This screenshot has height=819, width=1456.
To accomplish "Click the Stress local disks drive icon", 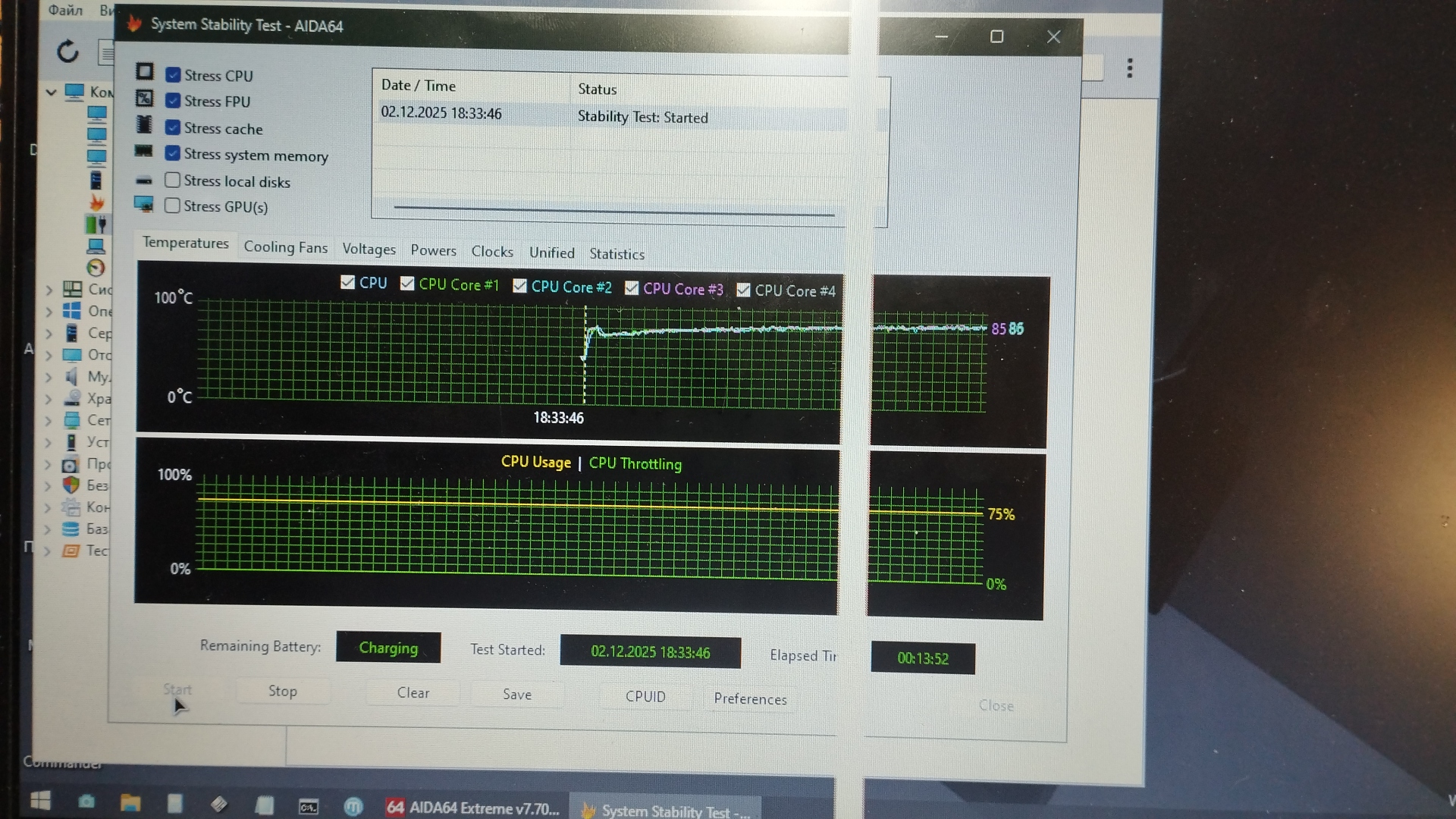I will tap(144, 180).
